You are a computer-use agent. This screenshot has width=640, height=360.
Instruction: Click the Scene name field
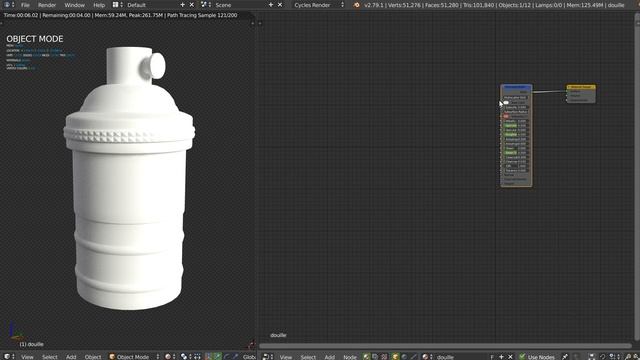click(240, 5)
